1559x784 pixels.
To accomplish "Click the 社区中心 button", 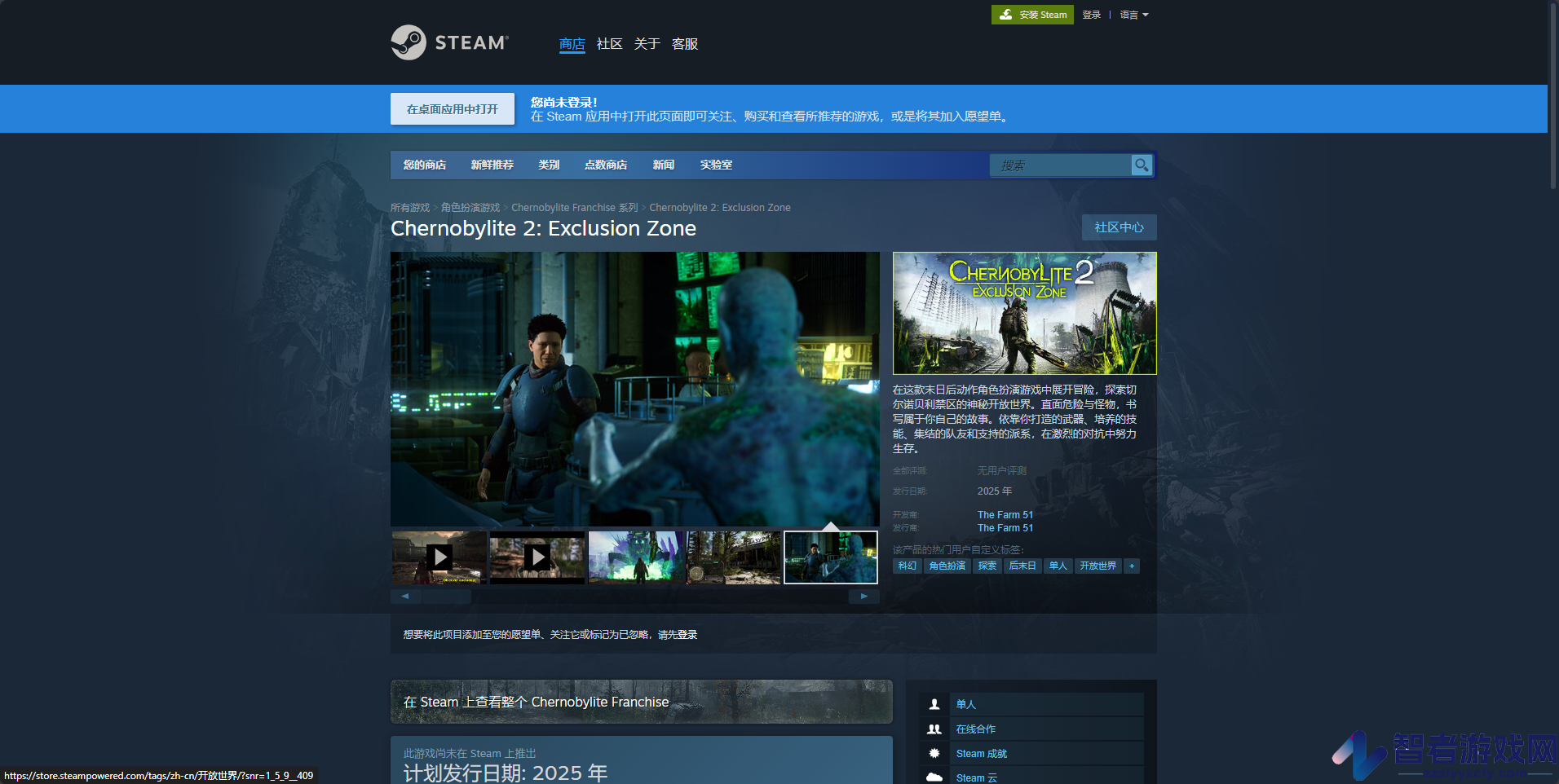I will [1120, 227].
